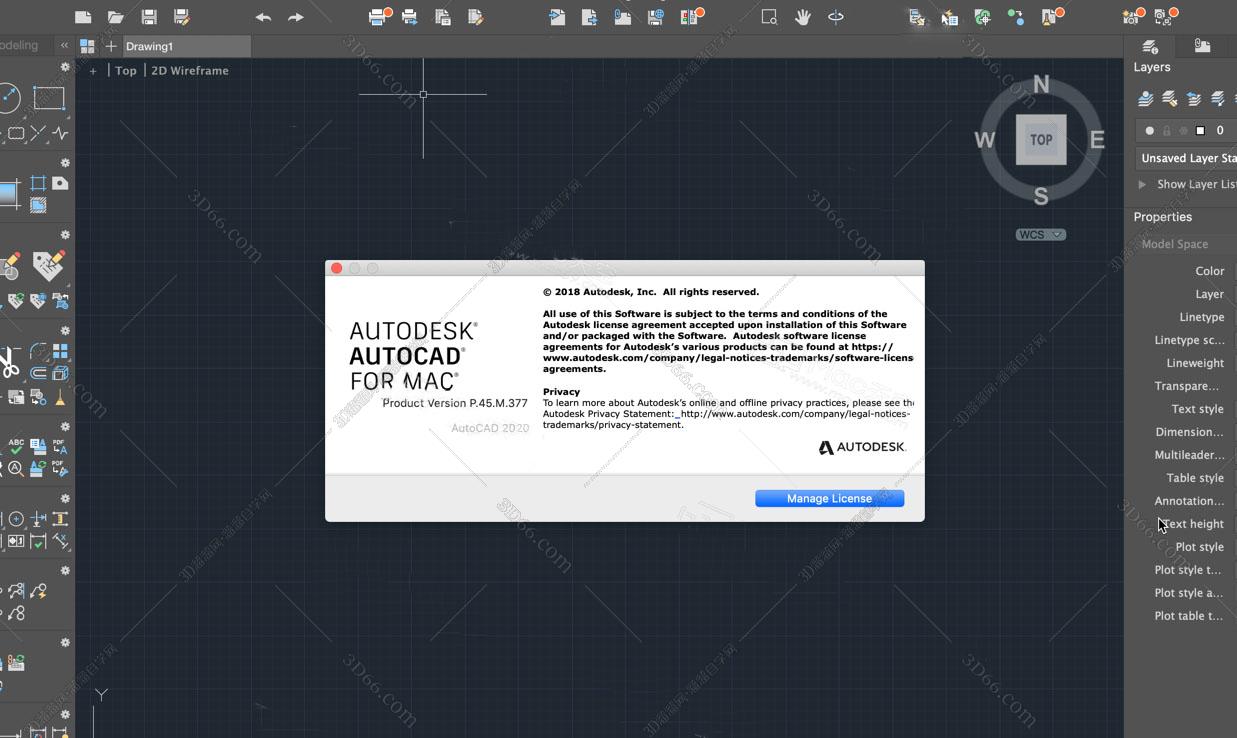Screen dimensions: 1237x738
Task: Select the gradient hatch tool
Action: (9, 193)
